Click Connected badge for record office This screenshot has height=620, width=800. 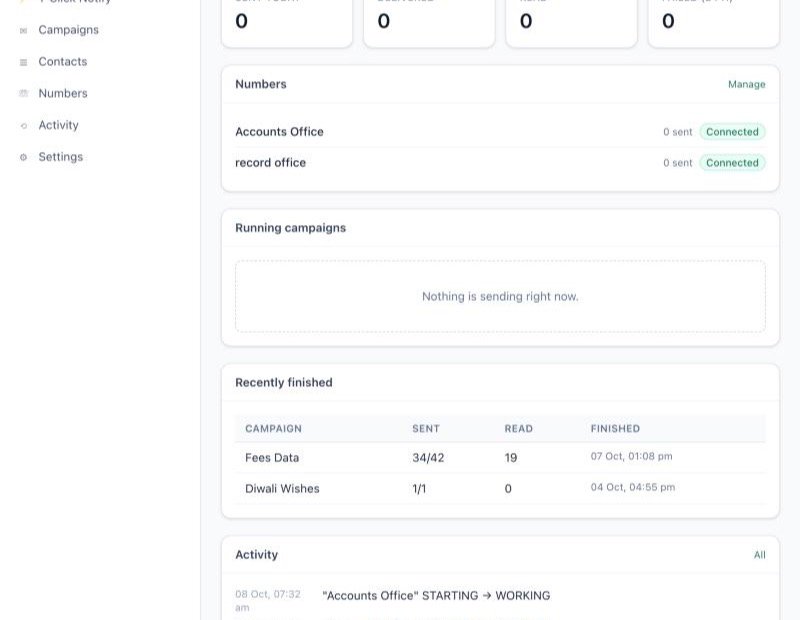[x=732, y=163]
